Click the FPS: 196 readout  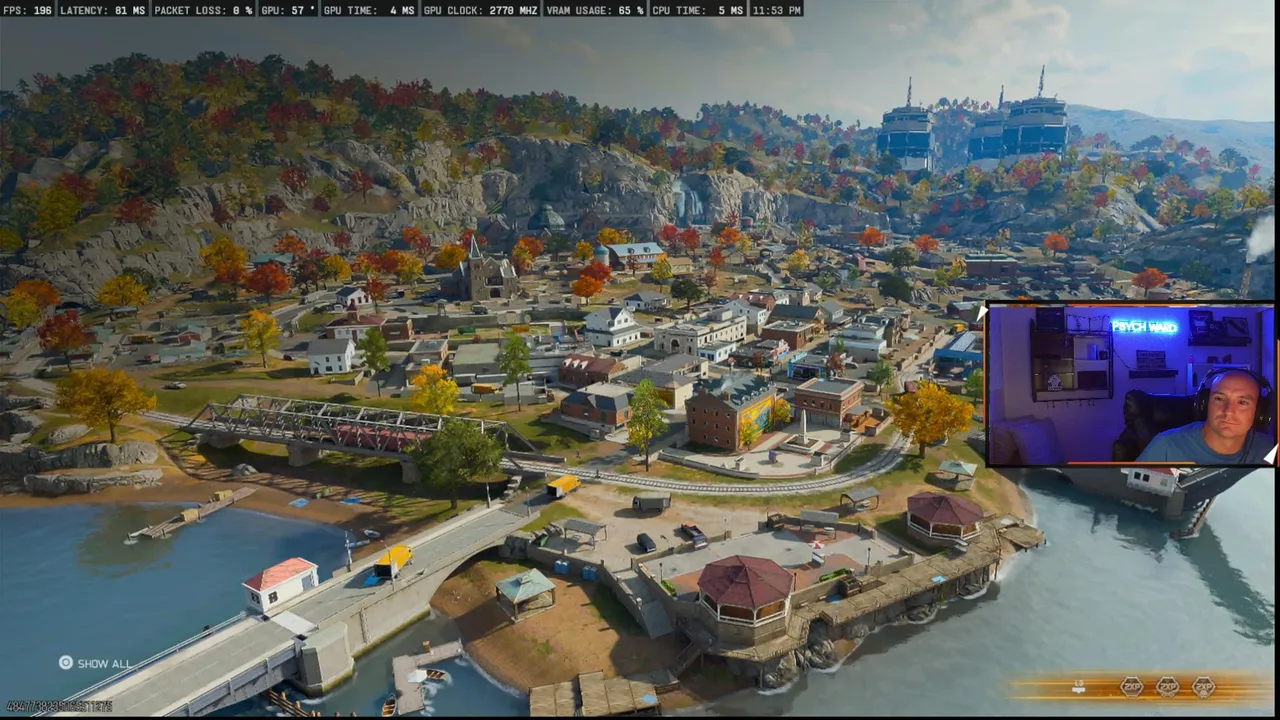click(28, 10)
